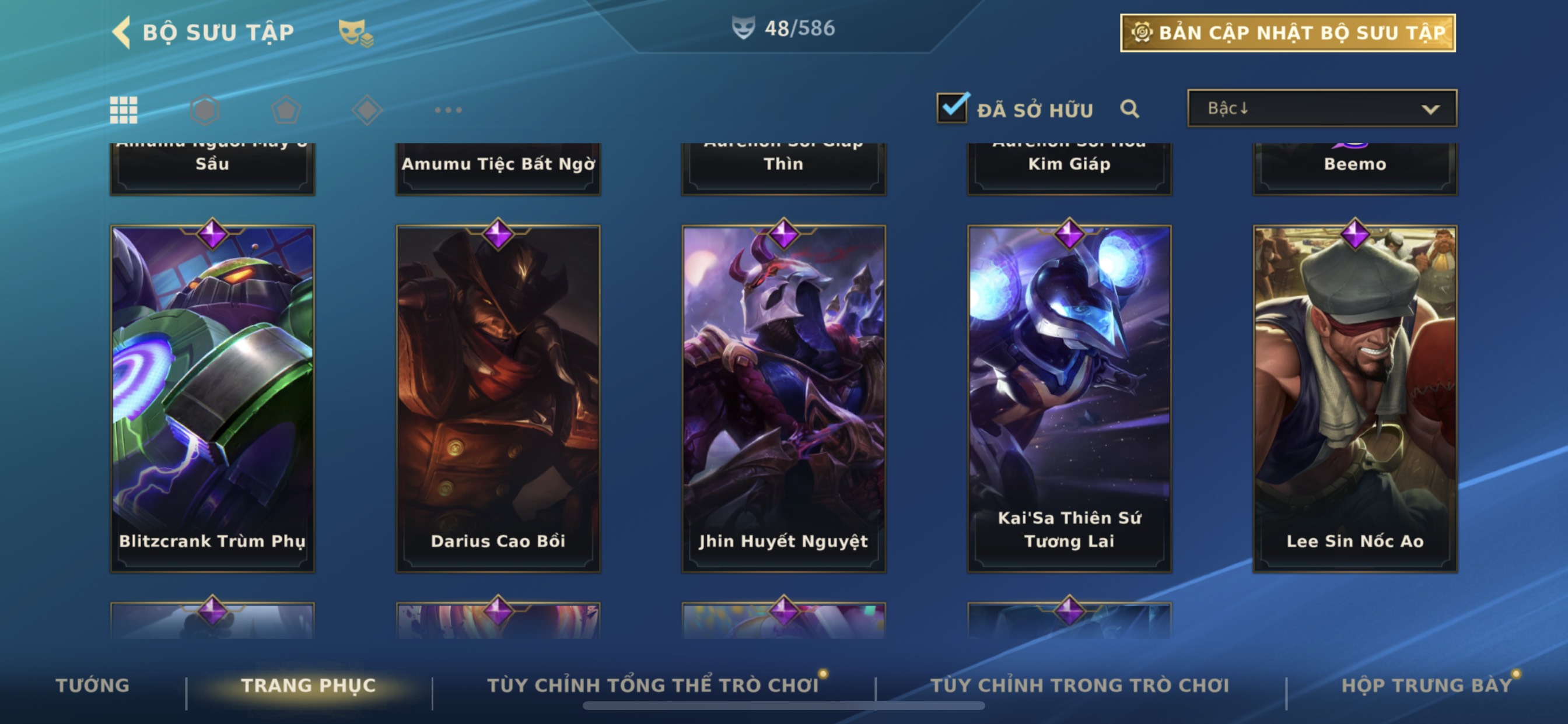1568x724 pixels.
Task: Open the Tùy Chỉnh Tổng Thể Trò Chơi tab
Action: click(653, 685)
